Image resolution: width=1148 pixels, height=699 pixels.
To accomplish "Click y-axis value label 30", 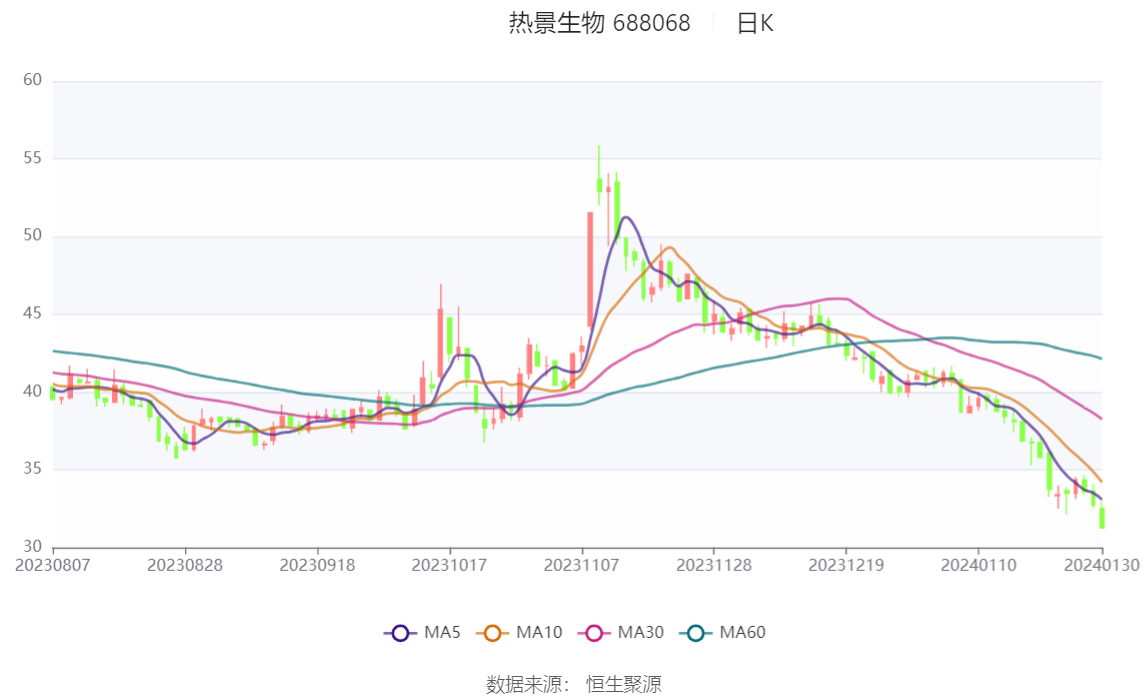I will coord(32,546).
